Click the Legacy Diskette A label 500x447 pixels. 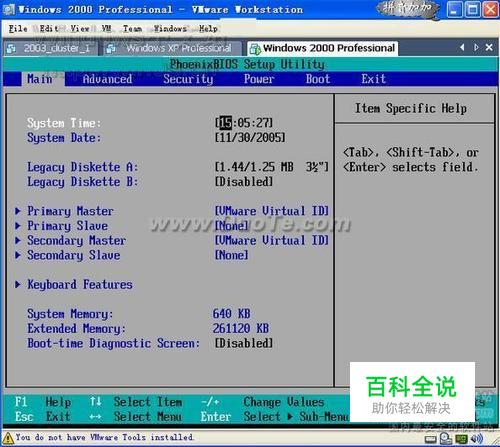(x=83, y=167)
